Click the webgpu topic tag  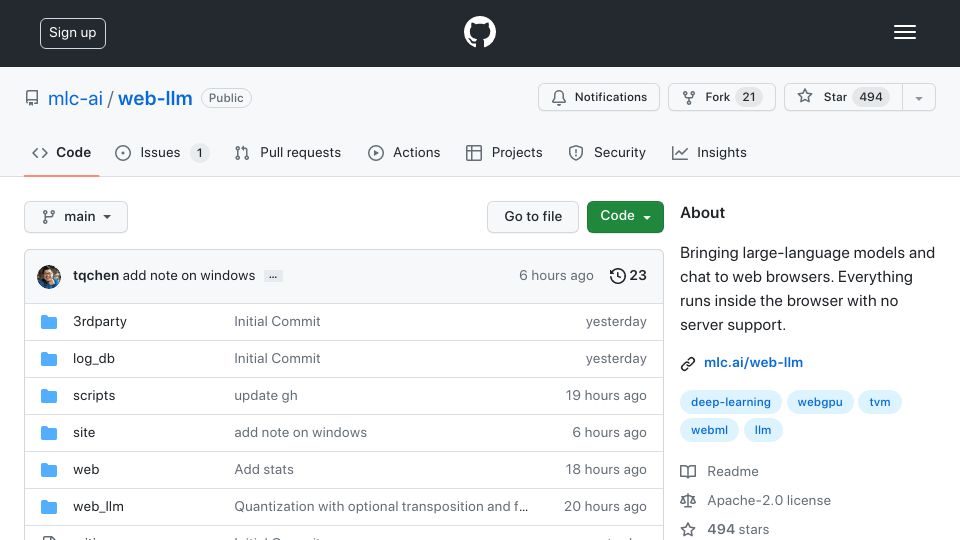pos(820,402)
